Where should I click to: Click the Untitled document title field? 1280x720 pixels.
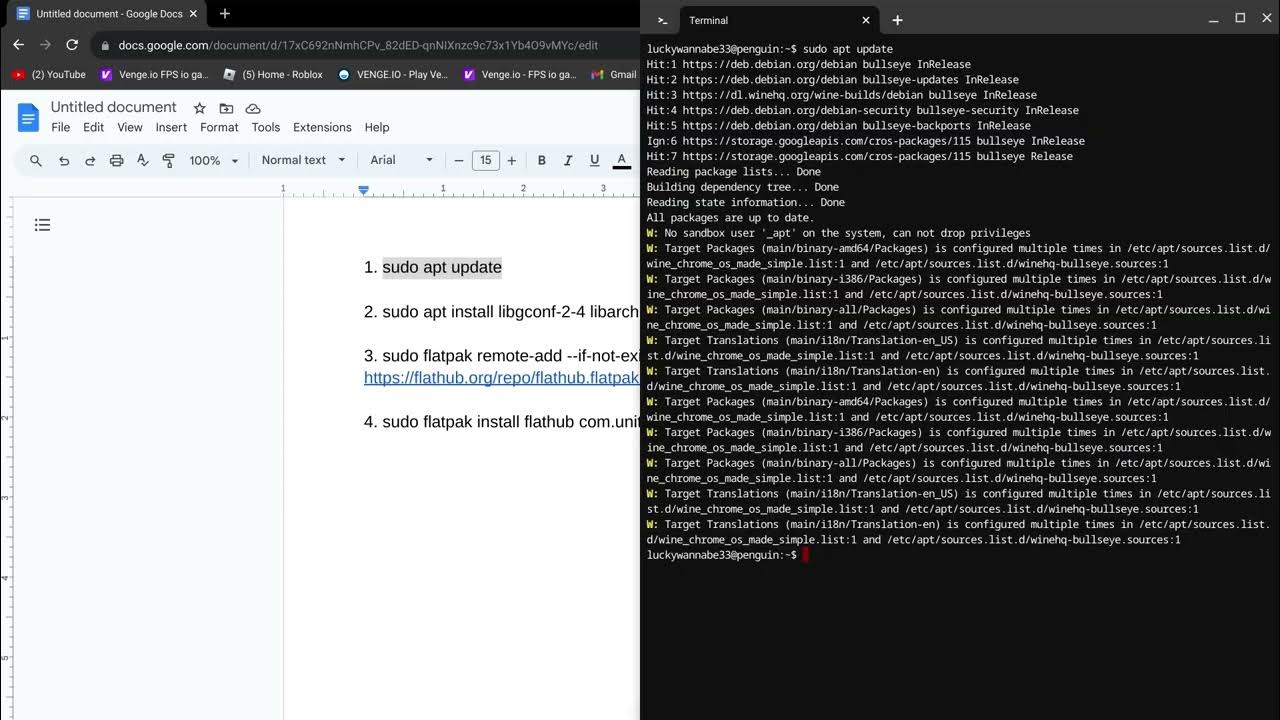click(113, 107)
